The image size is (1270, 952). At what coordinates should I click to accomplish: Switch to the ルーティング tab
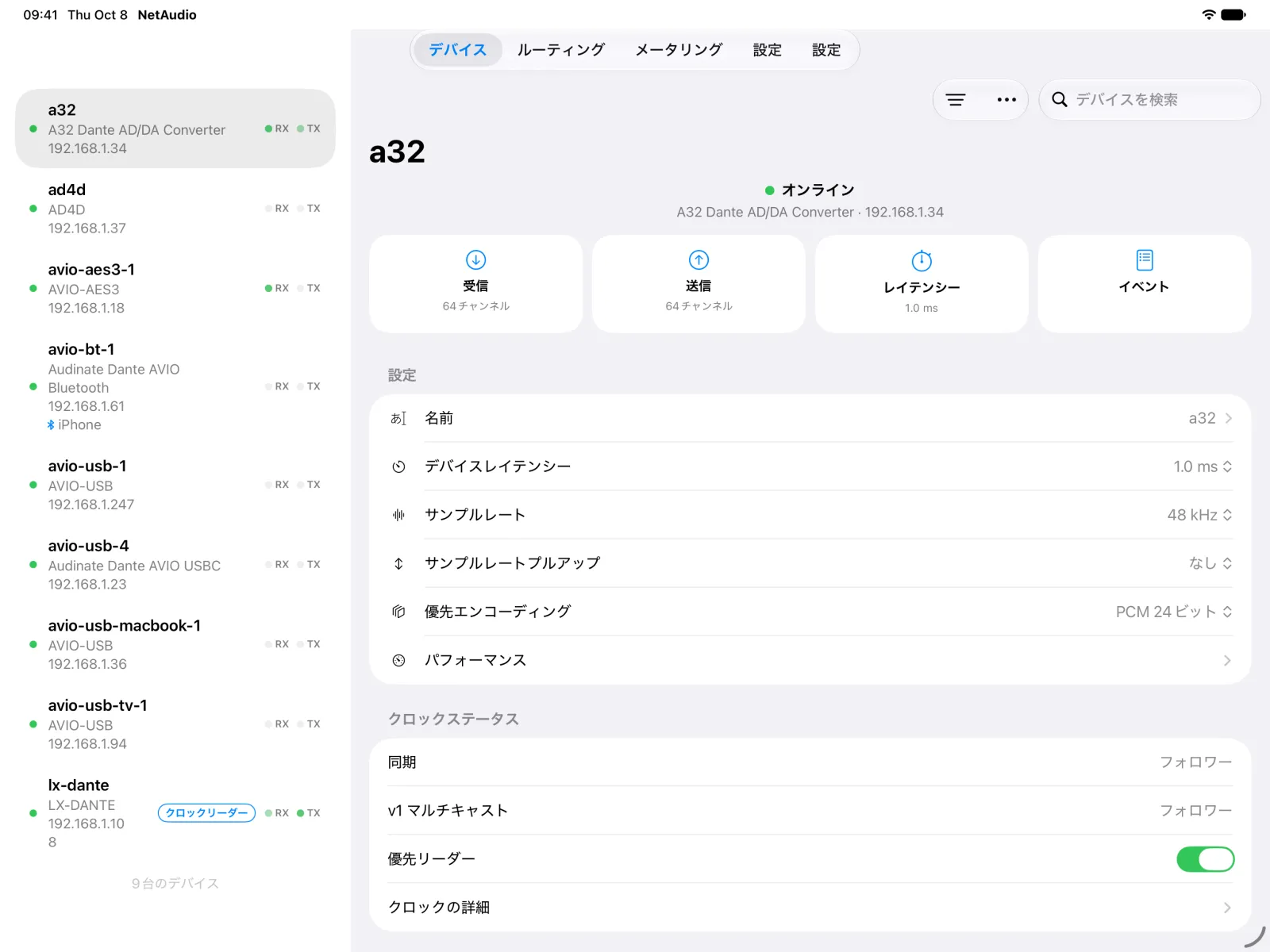(x=561, y=50)
